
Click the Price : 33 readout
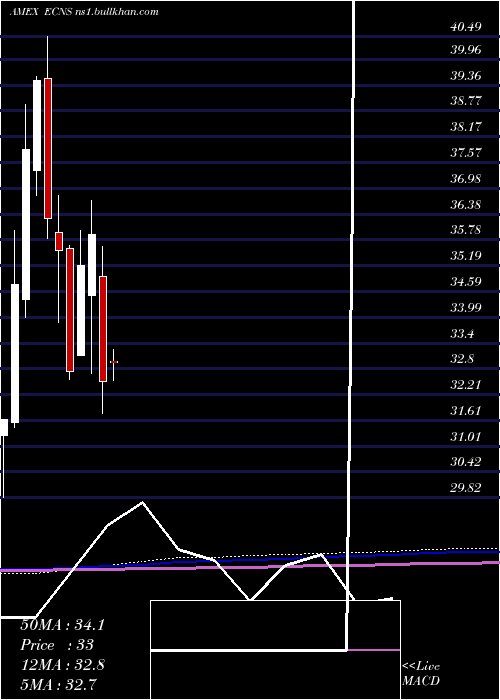(x=57, y=645)
